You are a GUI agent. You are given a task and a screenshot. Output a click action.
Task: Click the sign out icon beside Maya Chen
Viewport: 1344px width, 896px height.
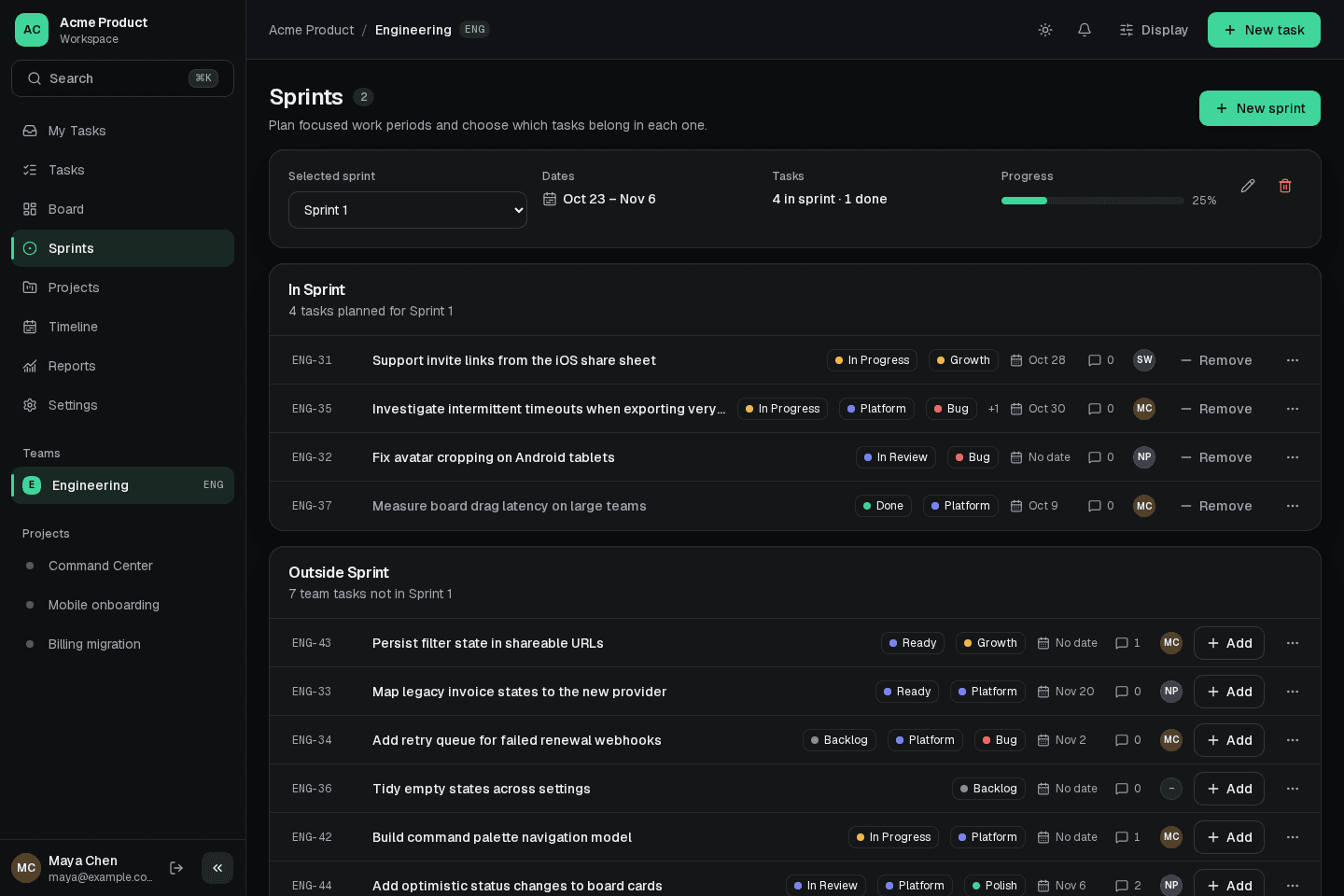(176, 868)
